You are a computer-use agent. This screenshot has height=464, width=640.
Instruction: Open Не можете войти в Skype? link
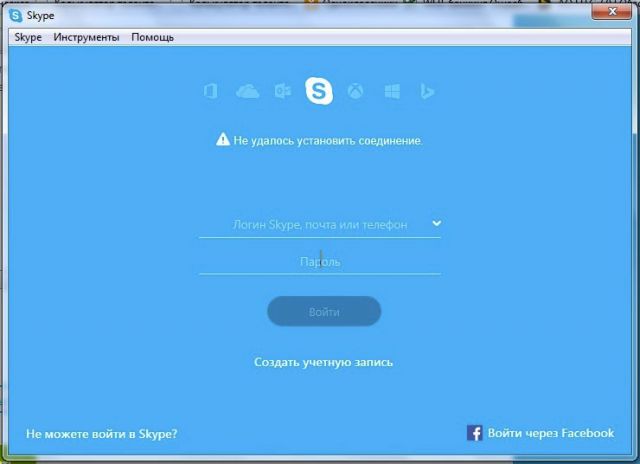pyautogui.click(x=102, y=433)
